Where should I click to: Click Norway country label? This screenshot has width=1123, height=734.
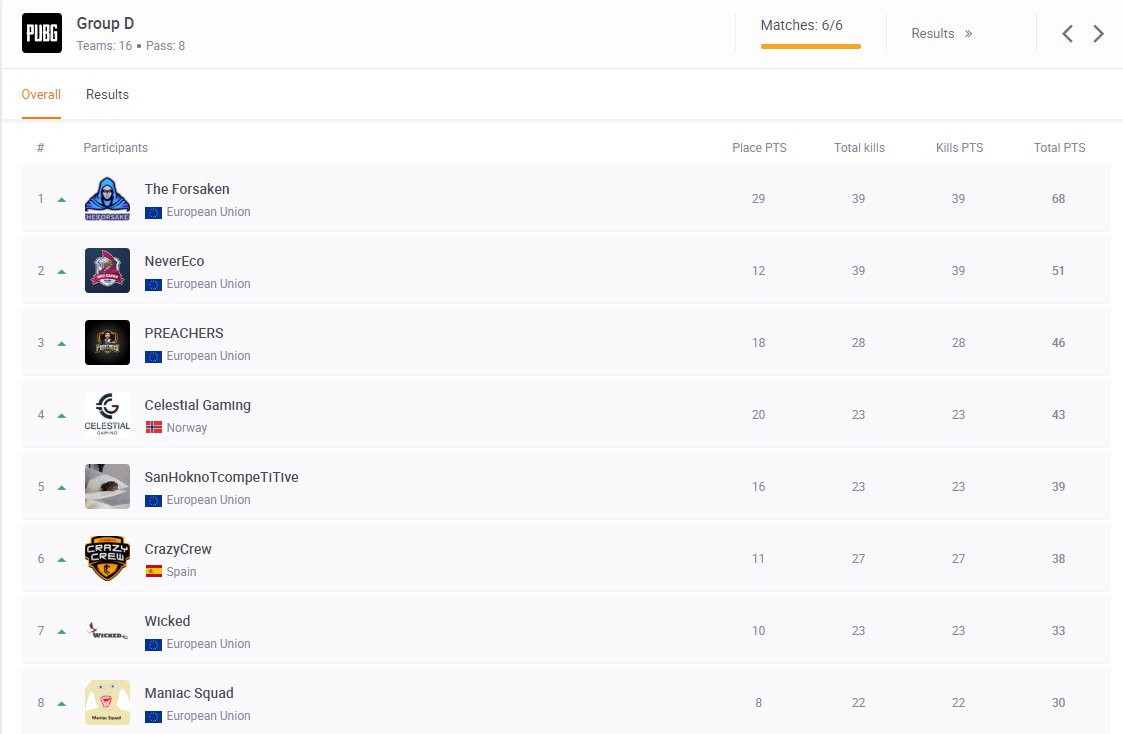(187, 428)
